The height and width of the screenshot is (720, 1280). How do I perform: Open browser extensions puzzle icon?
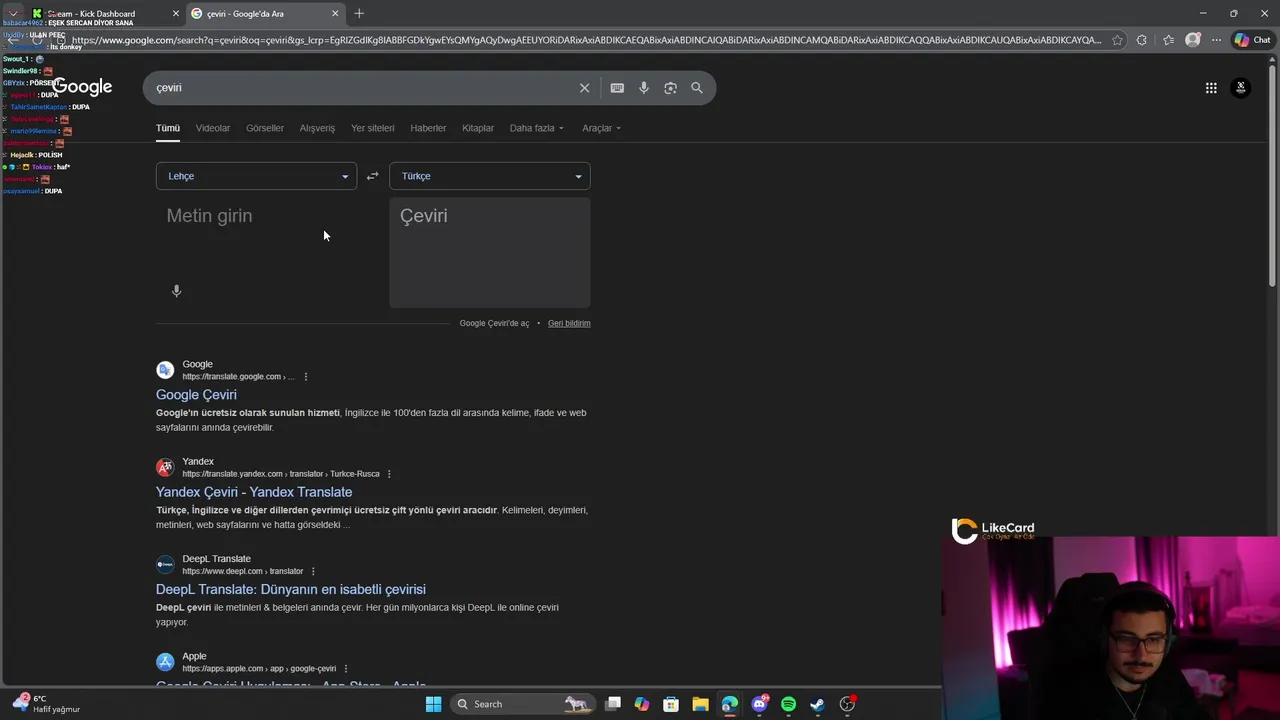1142,40
